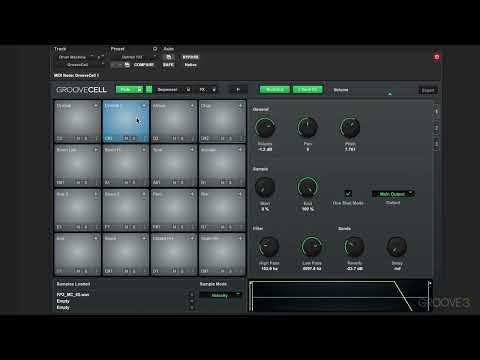Click the SAFE button
Image resolution: width=480 pixels, height=360 pixels.
(168, 65)
